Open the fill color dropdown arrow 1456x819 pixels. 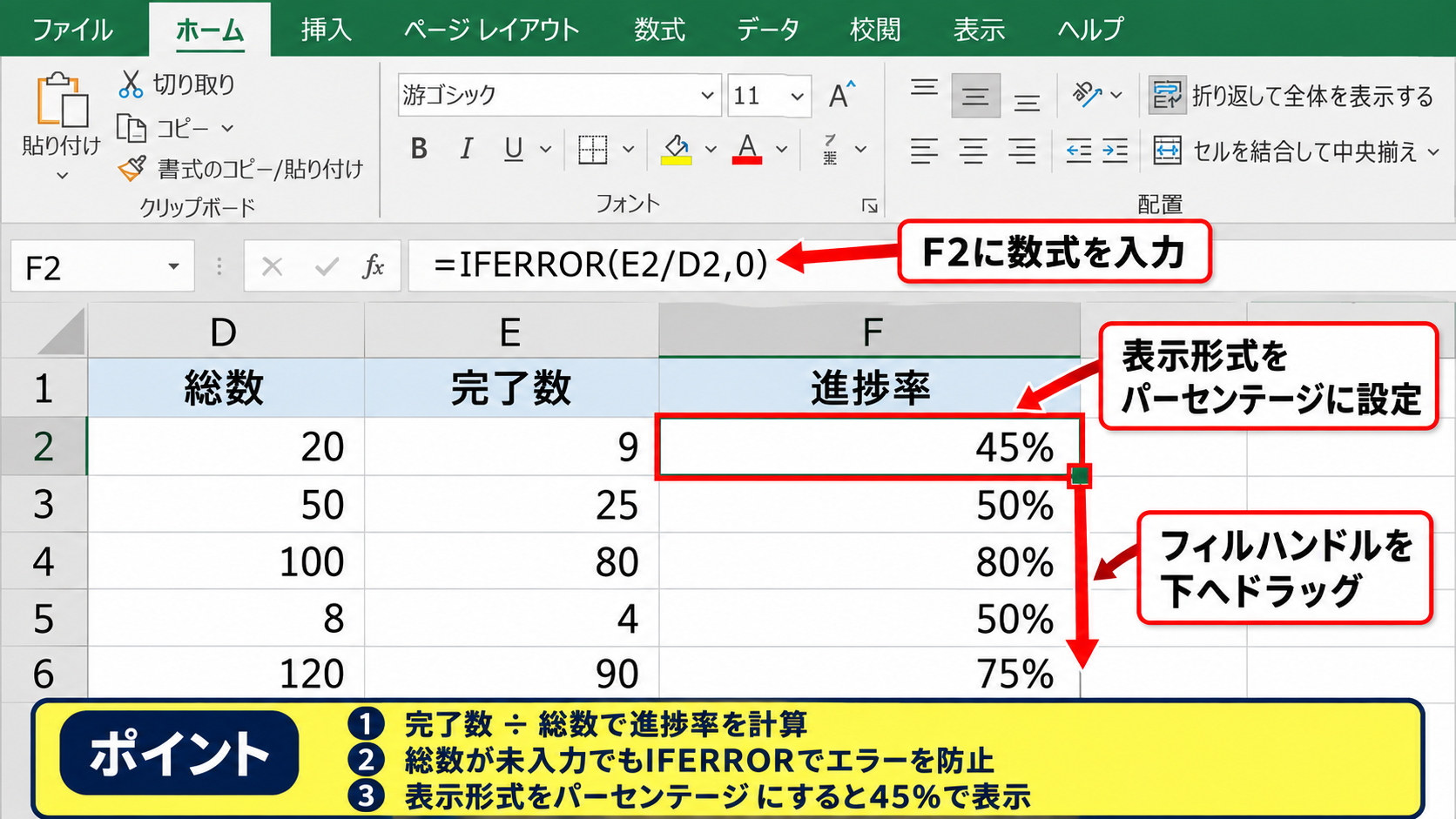pyautogui.click(x=711, y=149)
